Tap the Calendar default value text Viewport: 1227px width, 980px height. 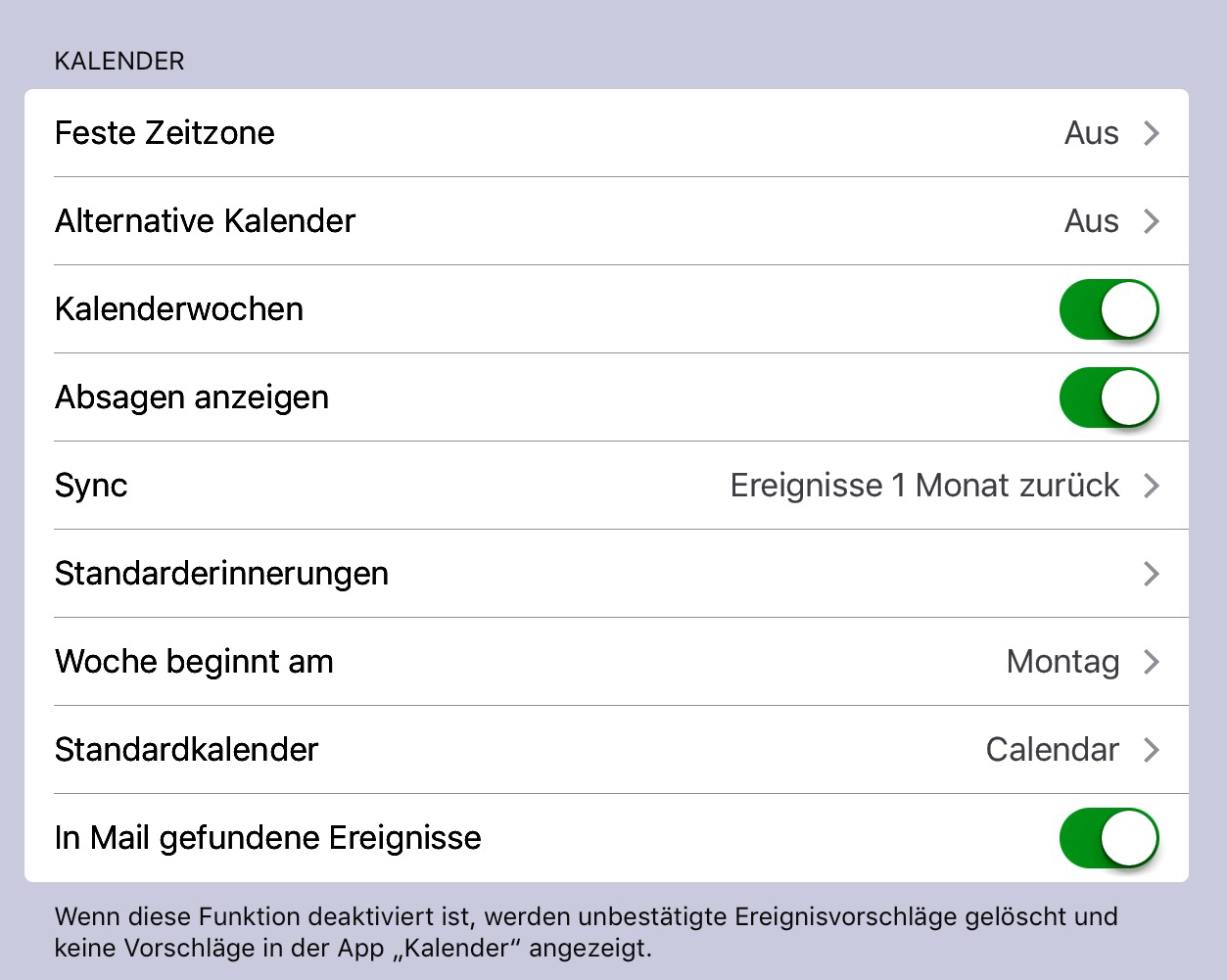tap(1053, 750)
